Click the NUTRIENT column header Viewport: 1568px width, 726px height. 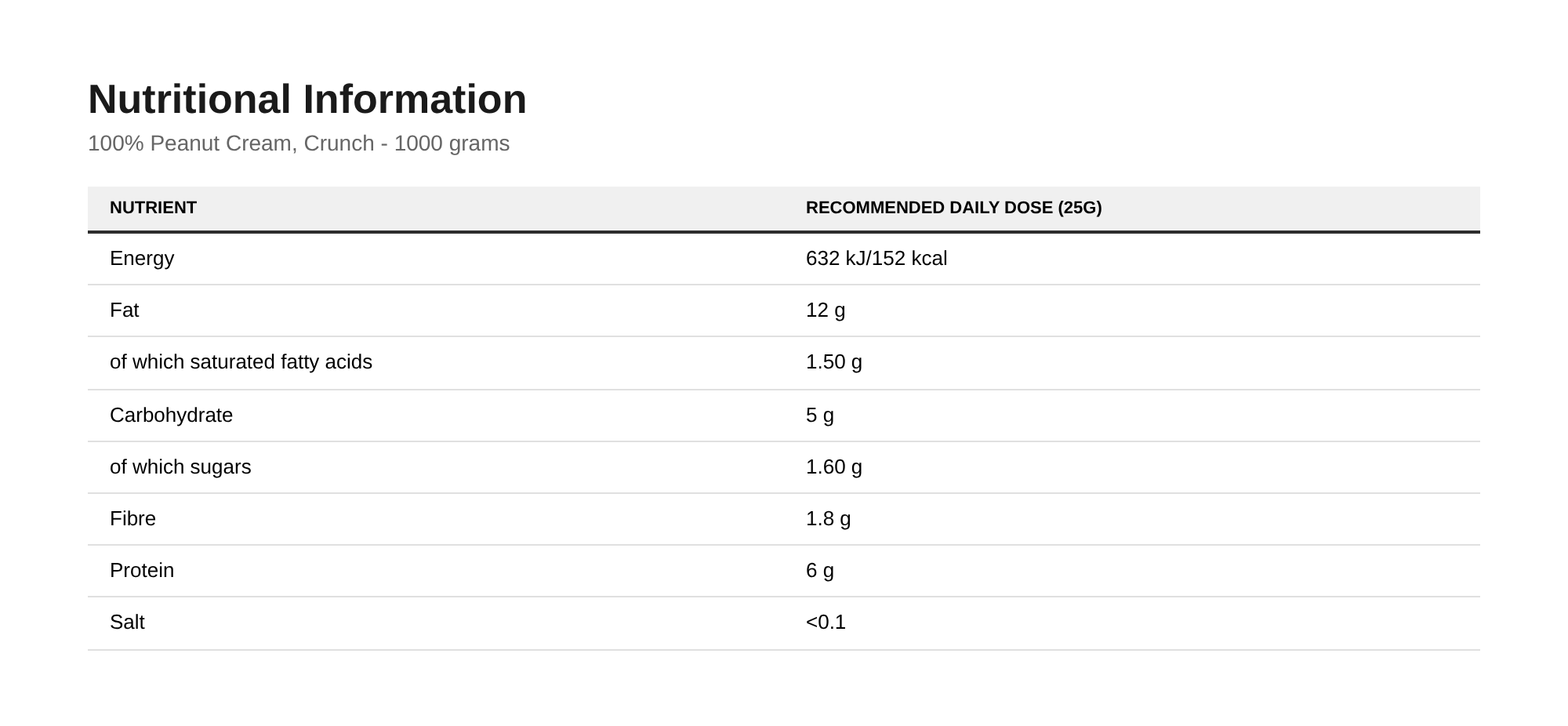coord(153,208)
